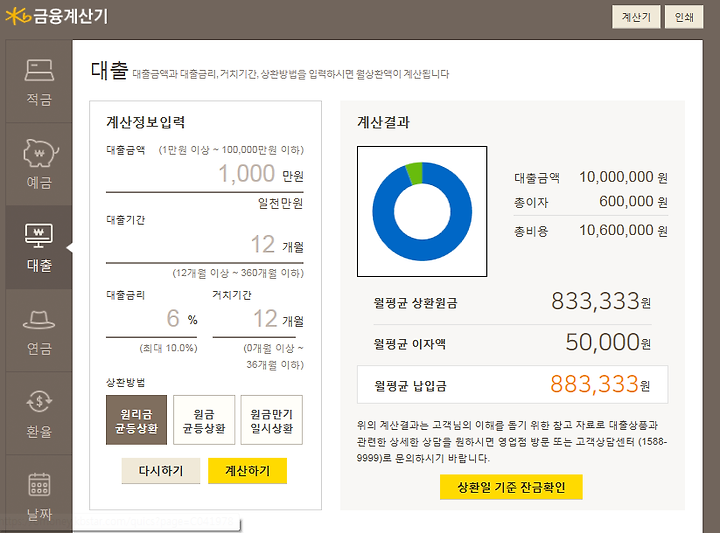Select 원금만기 일시상환 repayment method
Screen dimensions: 720x533
click(x=271, y=420)
